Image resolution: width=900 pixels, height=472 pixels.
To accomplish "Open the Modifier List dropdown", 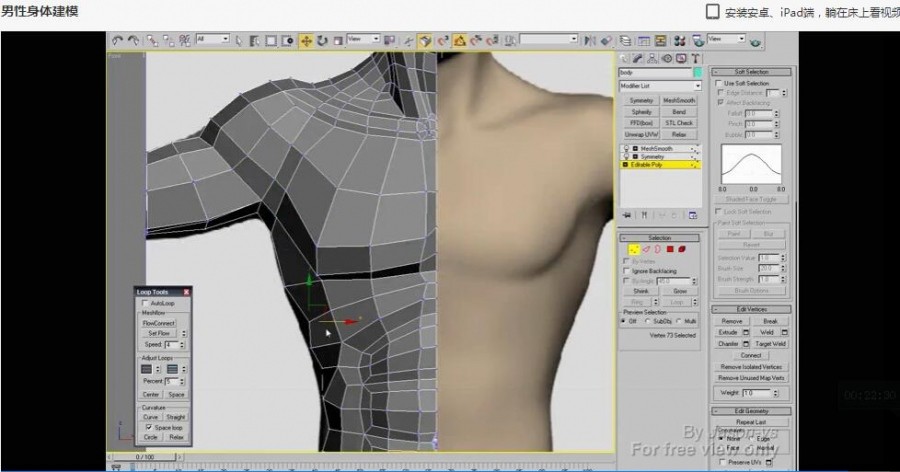I will point(660,86).
